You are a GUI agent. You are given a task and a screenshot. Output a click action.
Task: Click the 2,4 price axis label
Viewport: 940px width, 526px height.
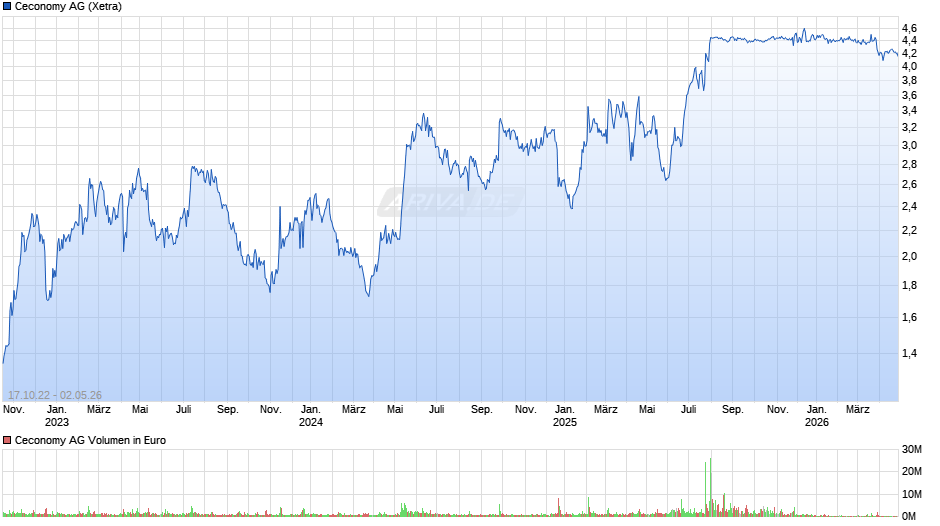(909, 206)
